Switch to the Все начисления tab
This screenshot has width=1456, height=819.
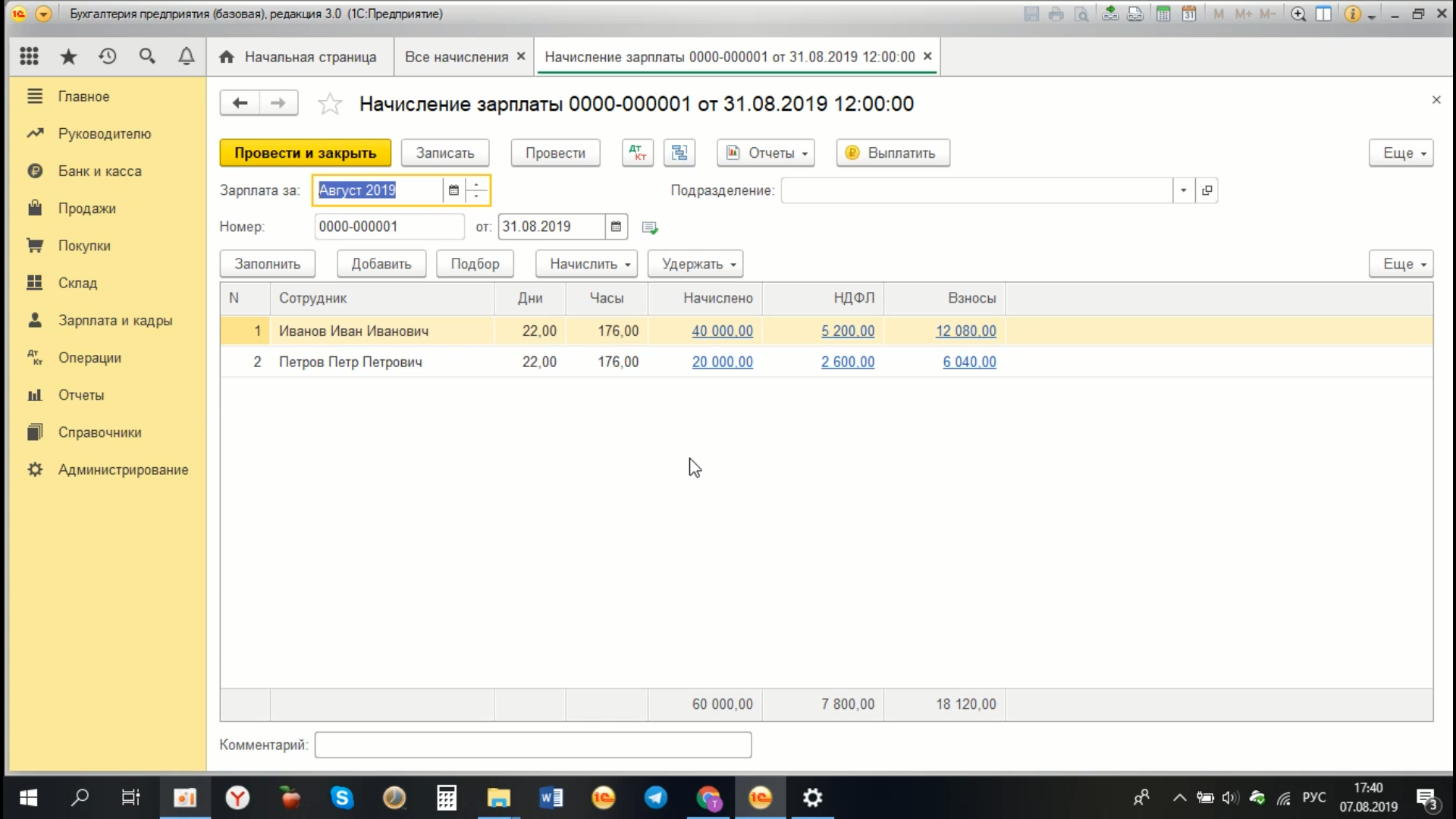[456, 57]
